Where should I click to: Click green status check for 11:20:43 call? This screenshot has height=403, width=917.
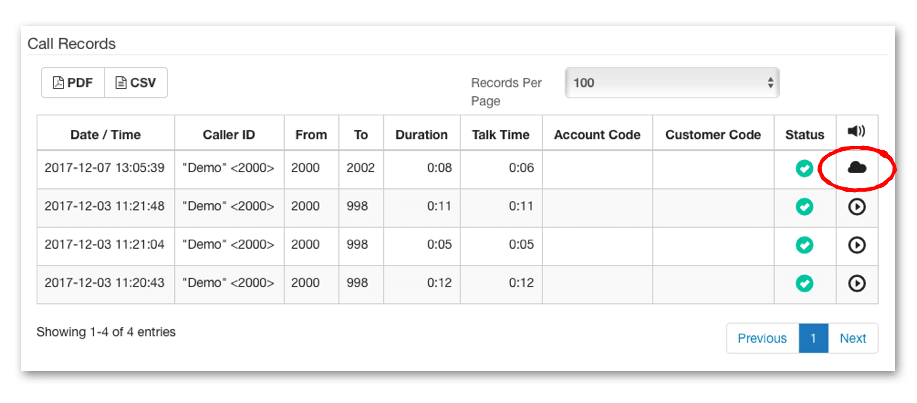tap(805, 284)
